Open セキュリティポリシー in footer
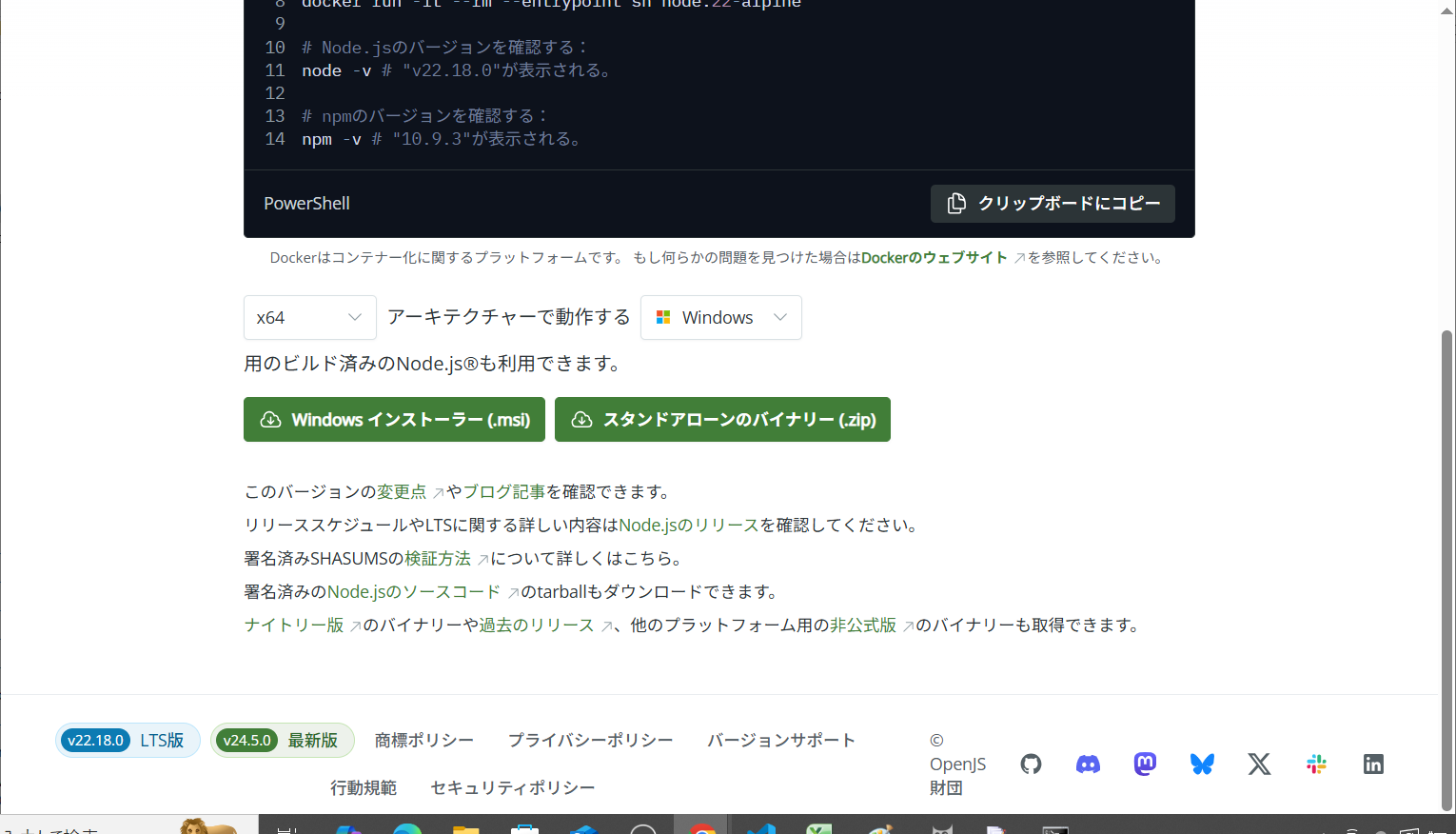 [x=512, y=788]
